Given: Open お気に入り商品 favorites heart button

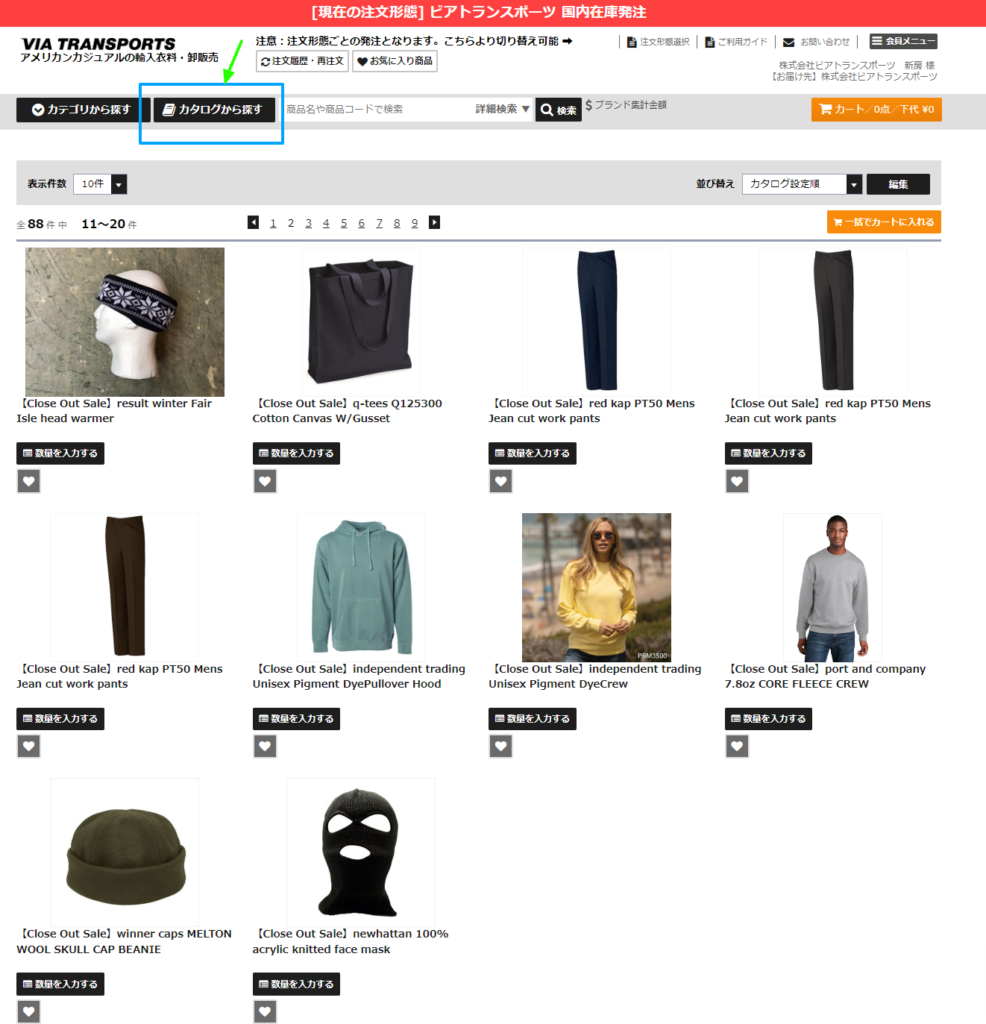Looking at the screenshot, I should (x=394, y=61).
